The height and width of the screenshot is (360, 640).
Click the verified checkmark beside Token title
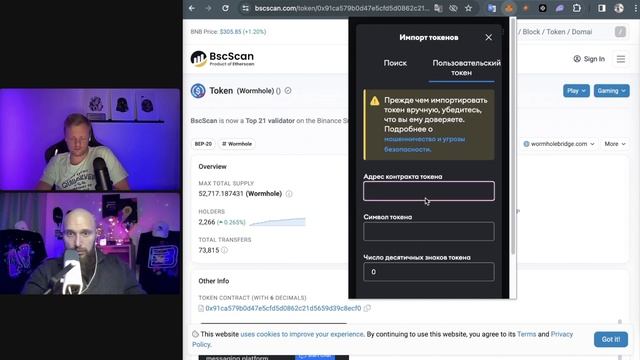(x=288, y=91)
